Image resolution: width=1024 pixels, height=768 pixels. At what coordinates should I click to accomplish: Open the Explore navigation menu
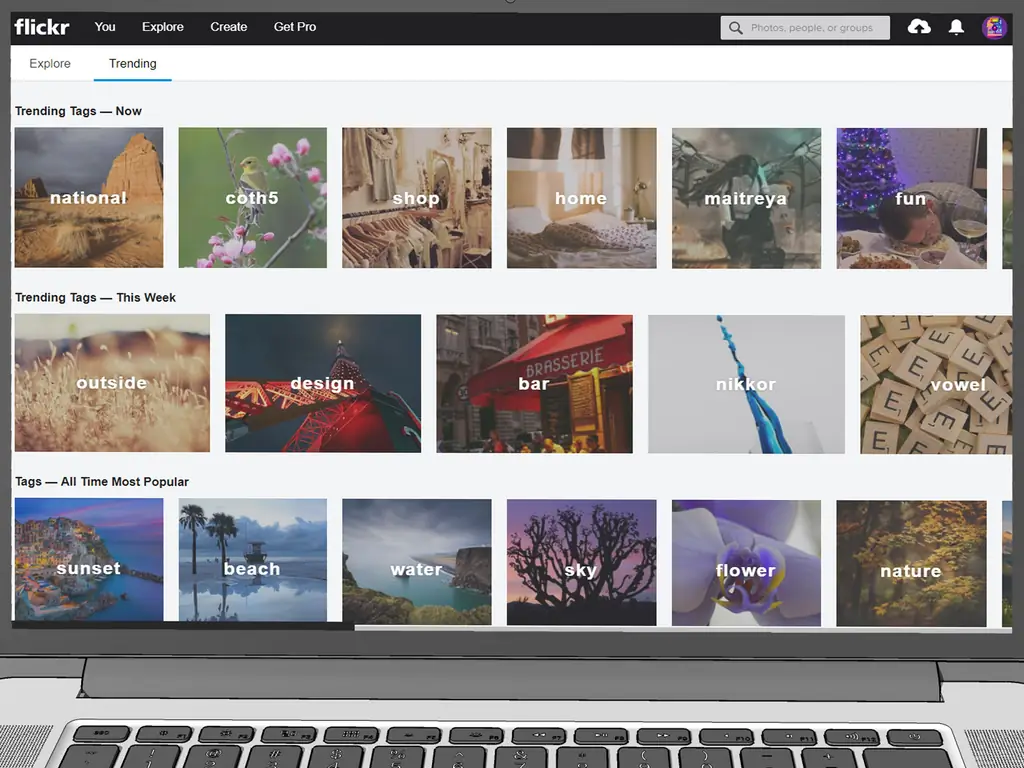click(162, 27)
